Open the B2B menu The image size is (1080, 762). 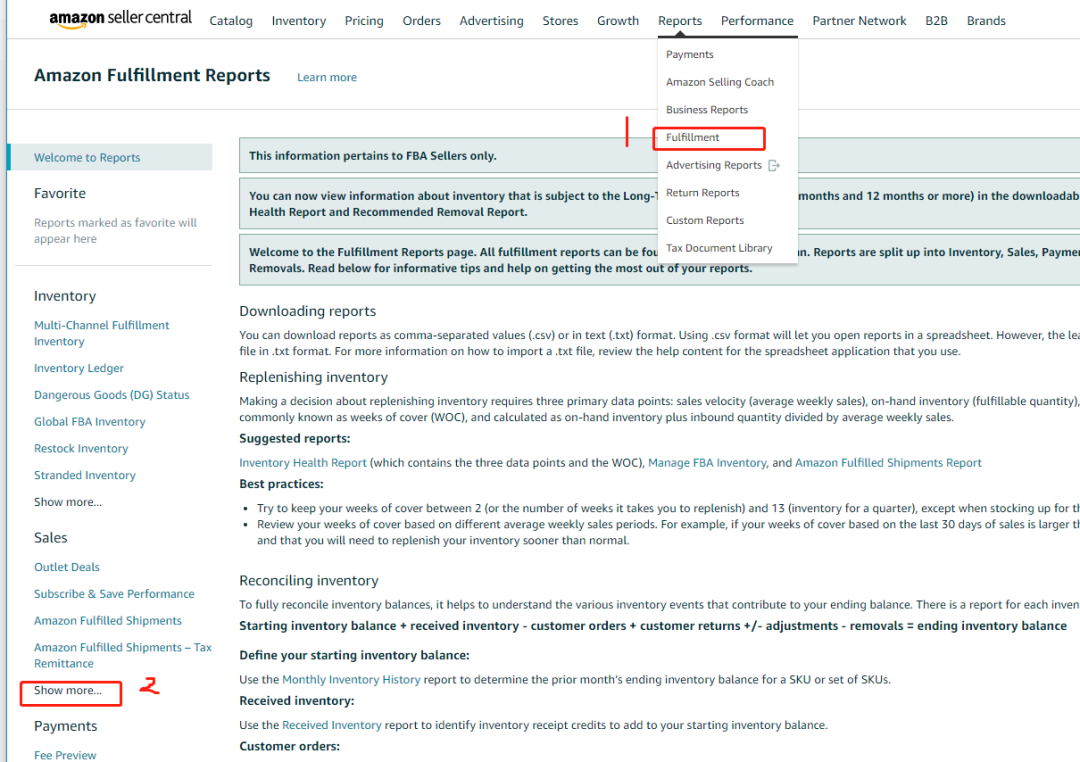936,21
